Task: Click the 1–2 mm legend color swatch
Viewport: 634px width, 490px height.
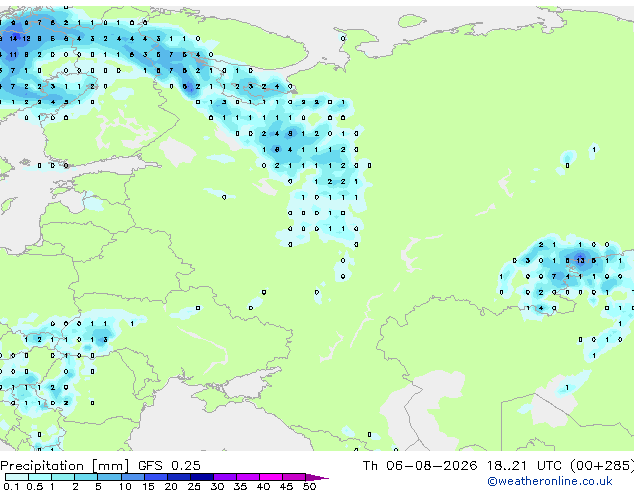Action: point(63,477)
